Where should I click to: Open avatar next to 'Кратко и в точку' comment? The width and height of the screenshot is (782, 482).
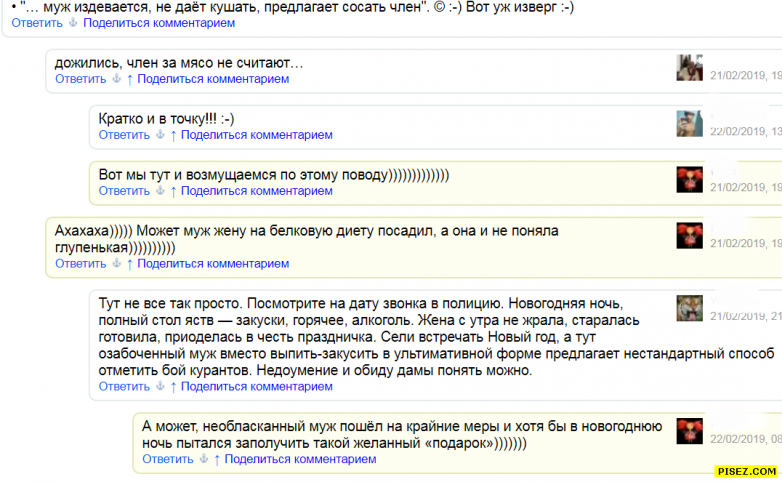689,124
